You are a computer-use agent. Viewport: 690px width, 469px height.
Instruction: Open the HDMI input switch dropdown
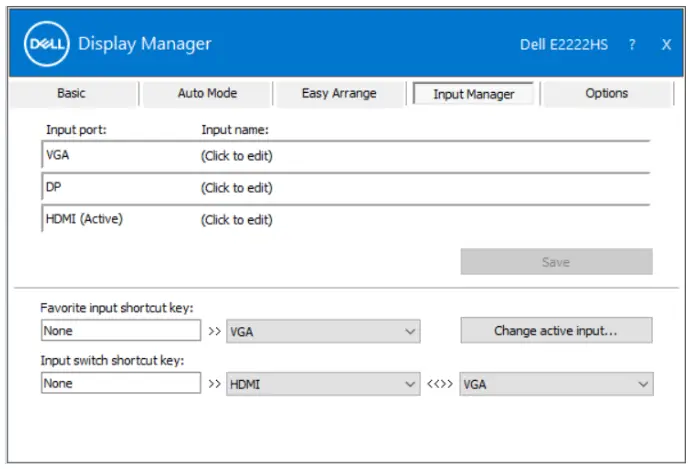pyautogui.click(x=323, y=384)
